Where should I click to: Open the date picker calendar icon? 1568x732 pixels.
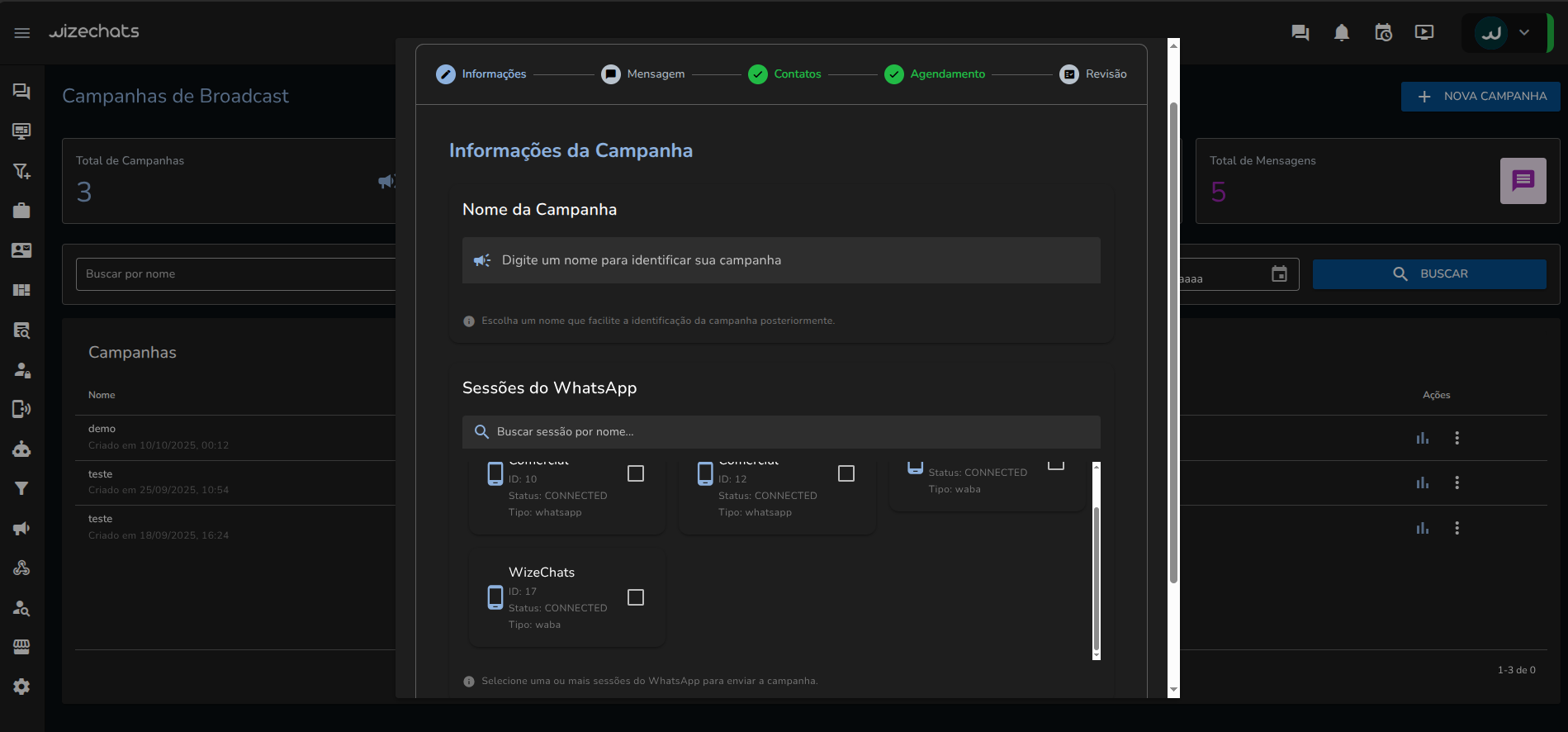tap(1279, 274)
